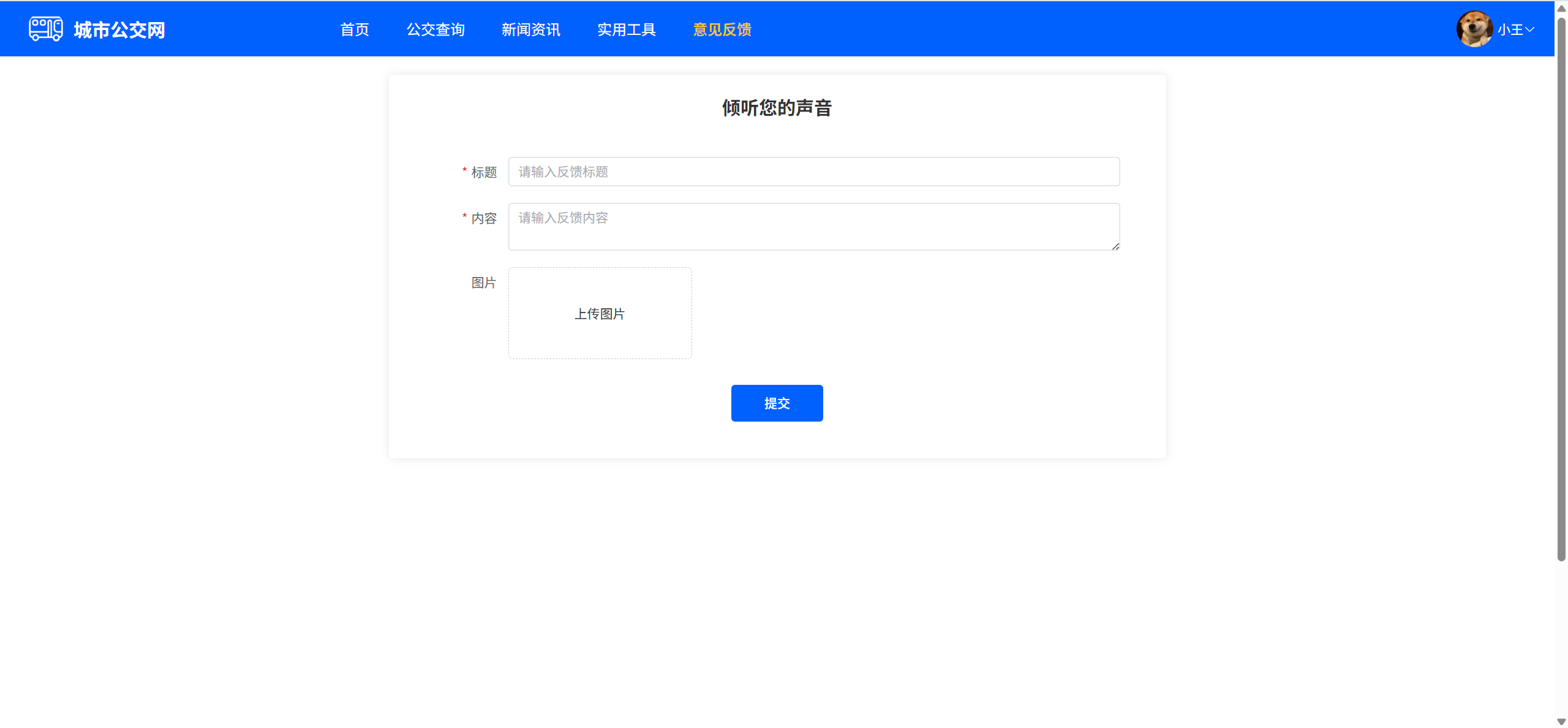1568x728 pixels.
Task: Focus the 请输入反馈标题 input field
Action: pyautogui.click(x=813, y=172)
